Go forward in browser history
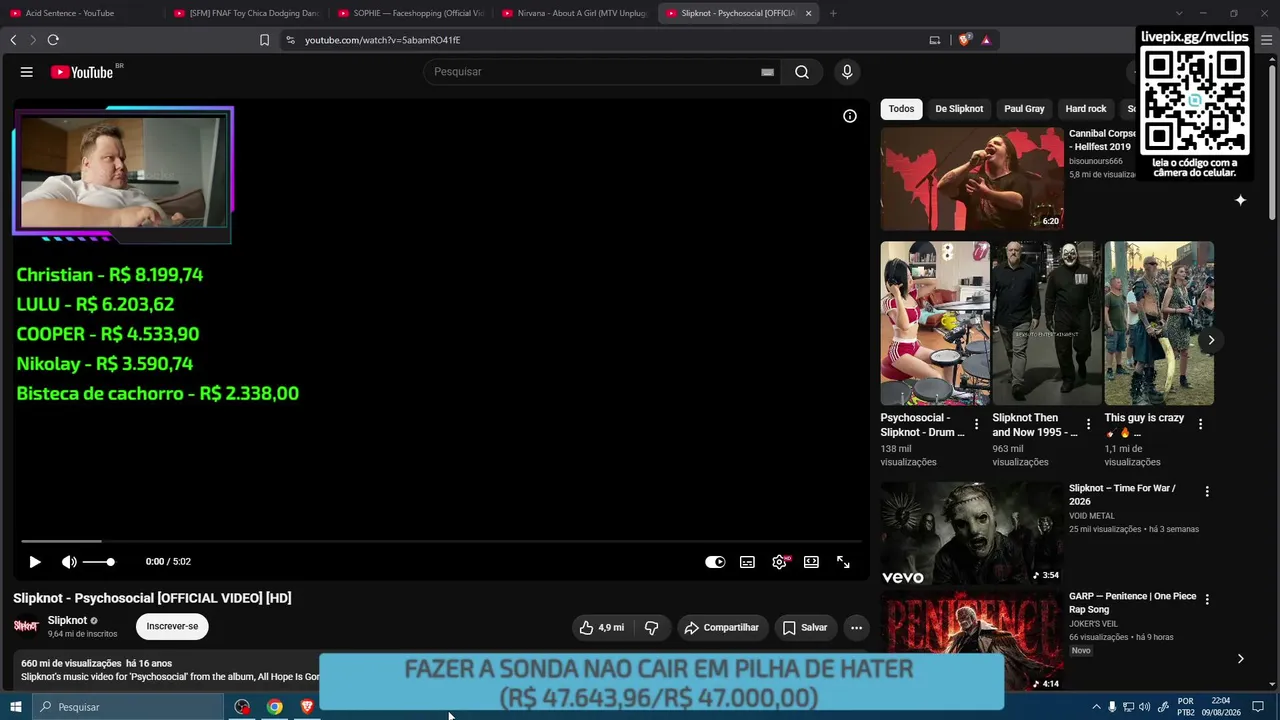 coord(32,40)
